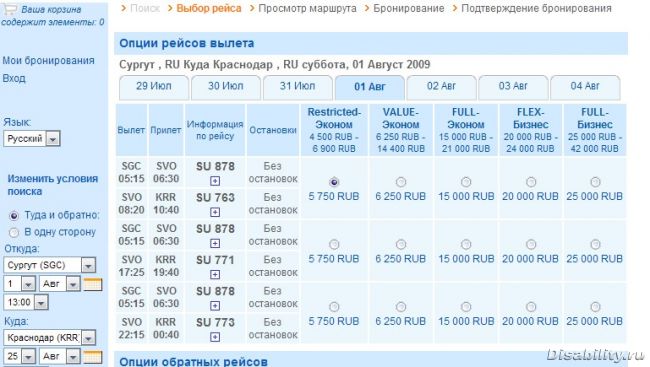Open the Краснодар (KRR) destination dropdown

50,338
